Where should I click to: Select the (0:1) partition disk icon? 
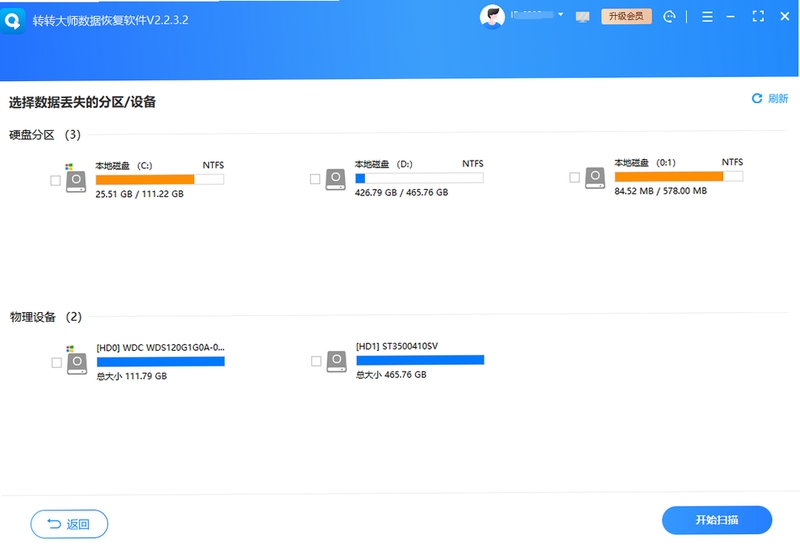click(x=595, y=178)
